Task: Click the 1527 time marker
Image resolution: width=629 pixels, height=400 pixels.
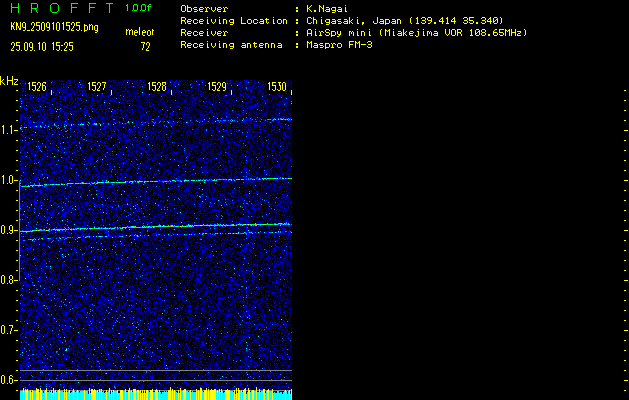Action: click(x=97, y=87)
